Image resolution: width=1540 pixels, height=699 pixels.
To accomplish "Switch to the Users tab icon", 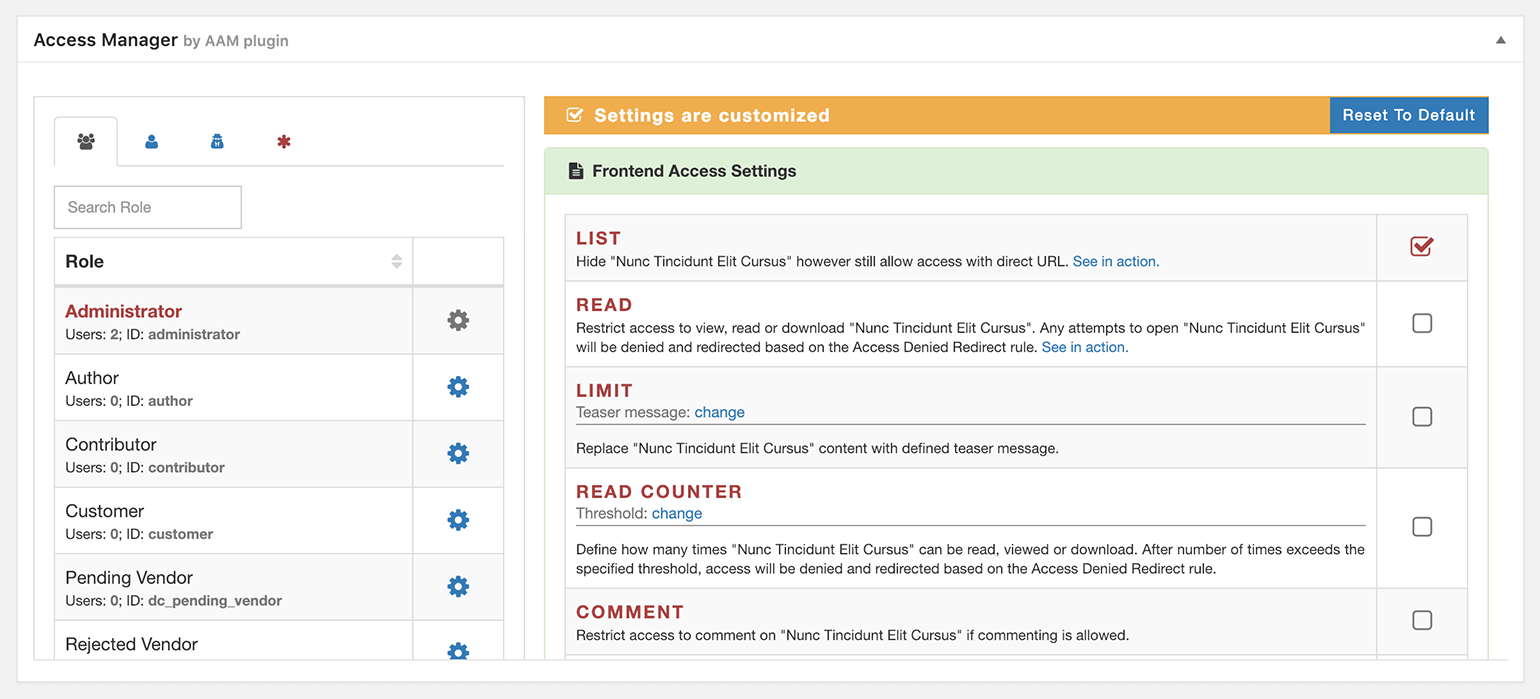I will [151, 142].
